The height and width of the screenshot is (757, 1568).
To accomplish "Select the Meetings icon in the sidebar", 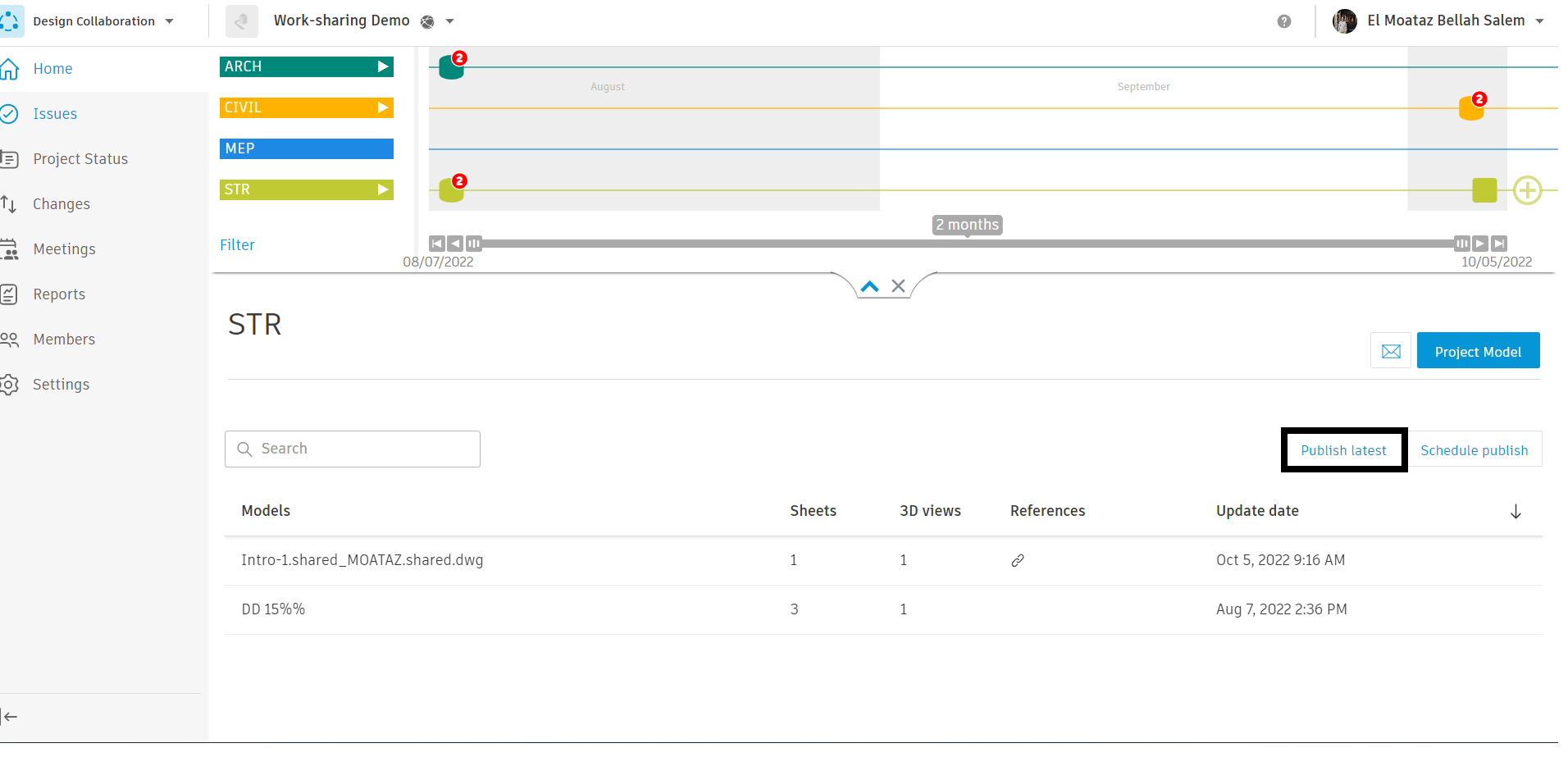I will (11, 249).
